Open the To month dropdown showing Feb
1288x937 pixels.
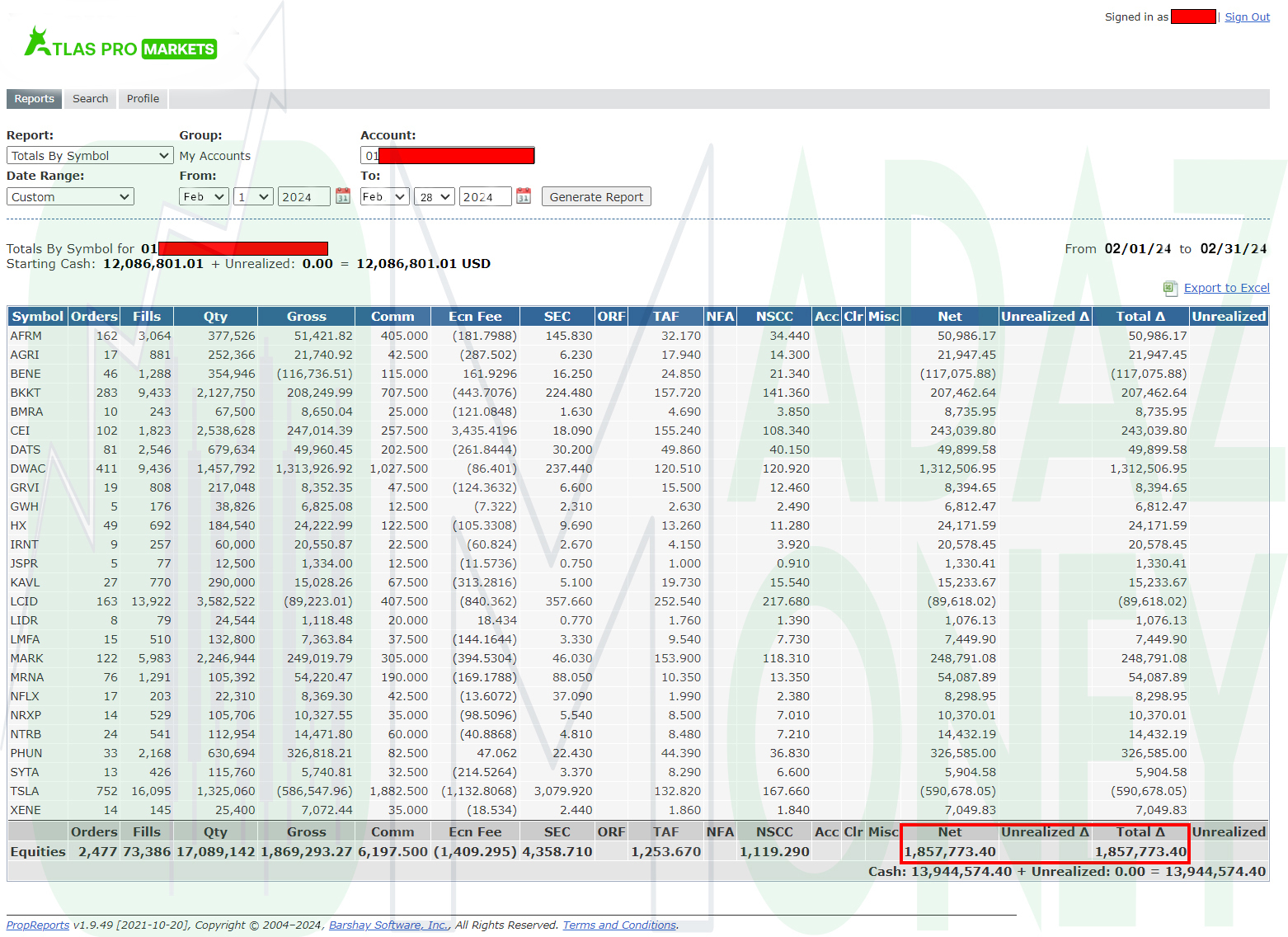tap(384, 195)
